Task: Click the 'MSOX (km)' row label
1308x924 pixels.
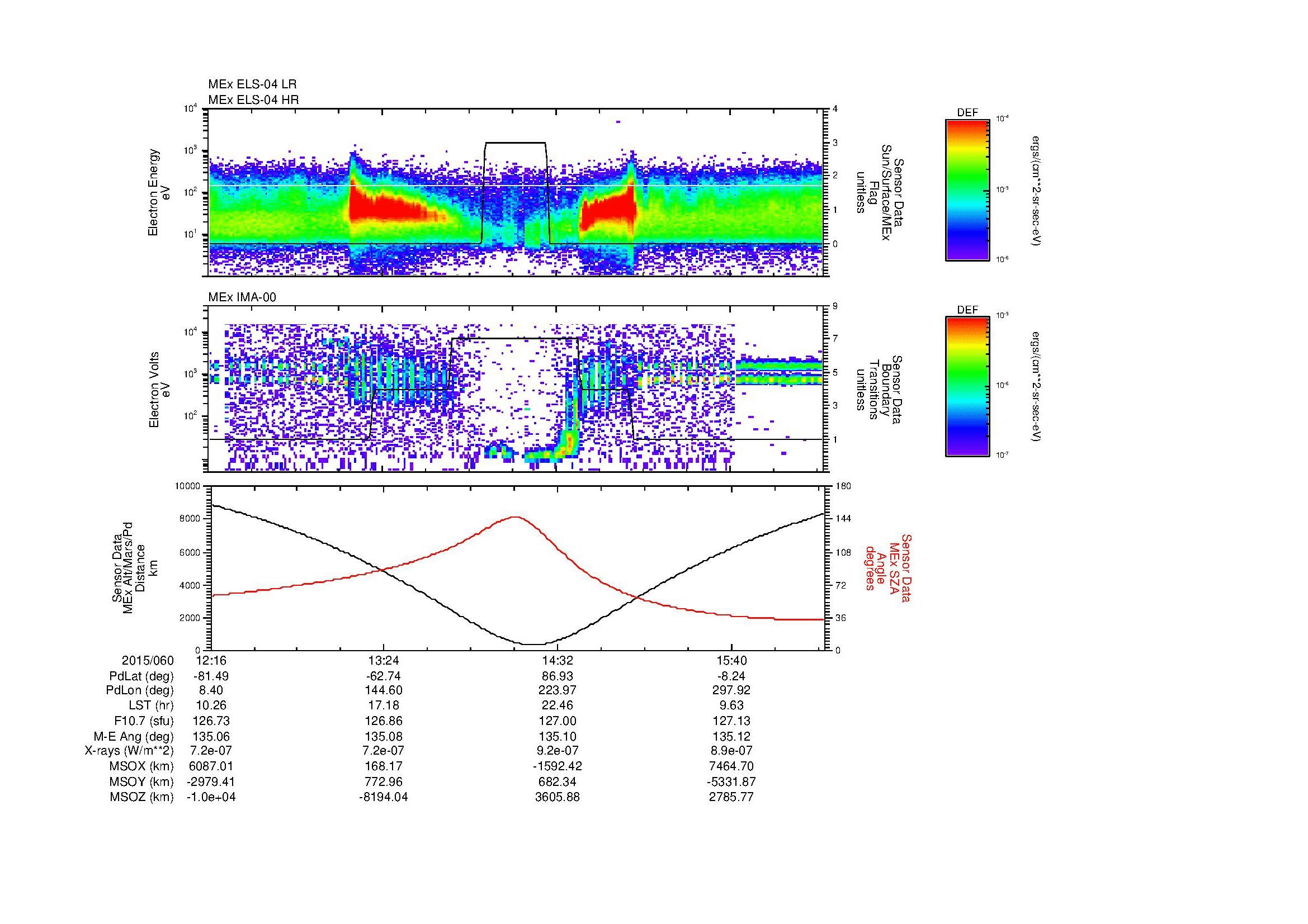Action: [x=142, y=767]
